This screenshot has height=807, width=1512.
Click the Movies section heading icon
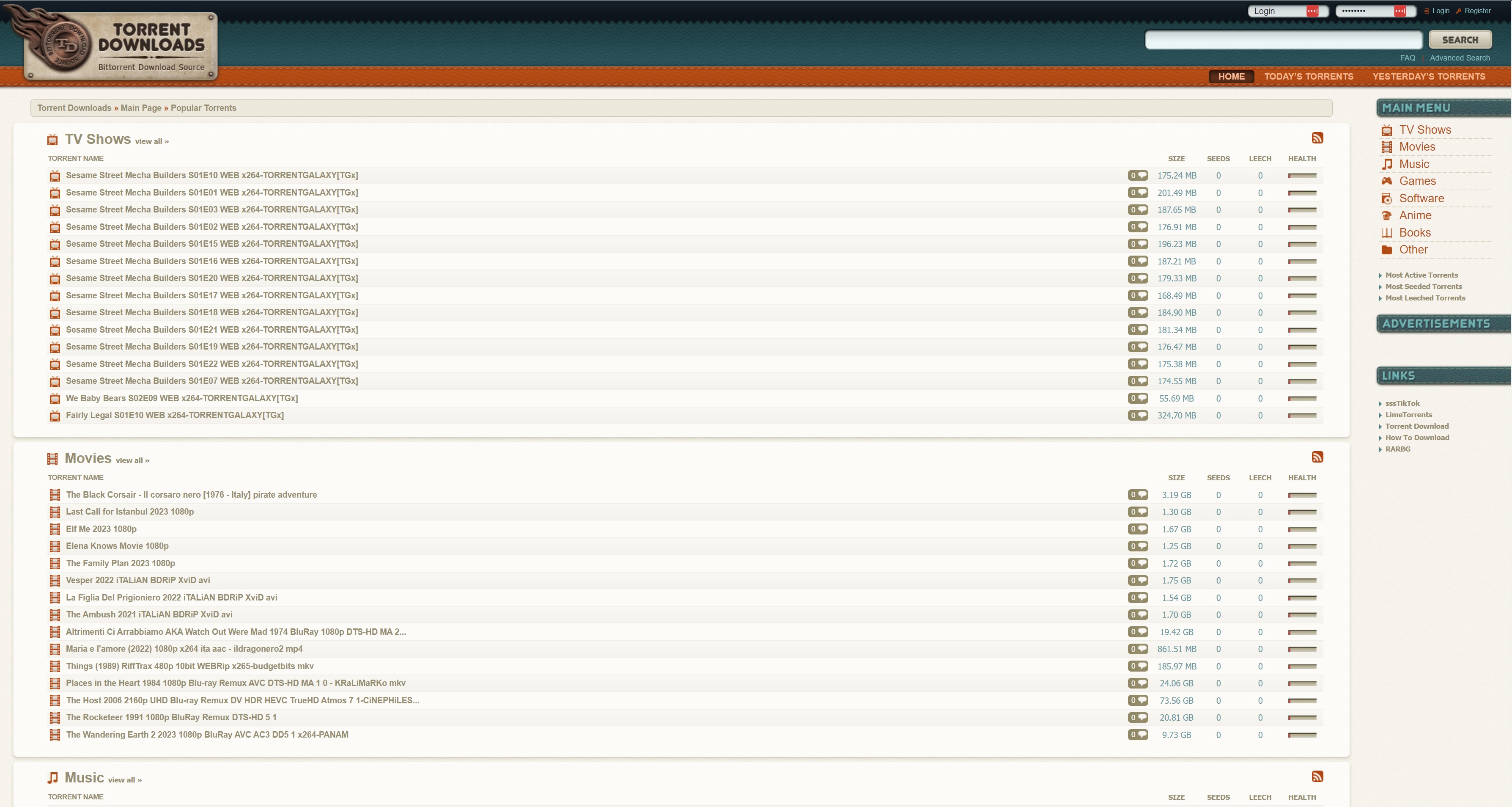[52, 459]
